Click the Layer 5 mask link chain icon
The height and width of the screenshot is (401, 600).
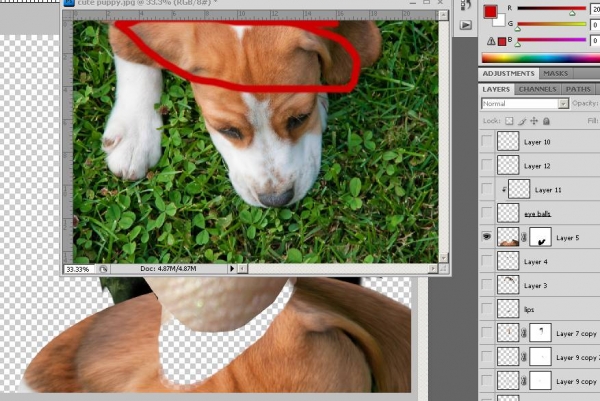click(x=524, y=237)
